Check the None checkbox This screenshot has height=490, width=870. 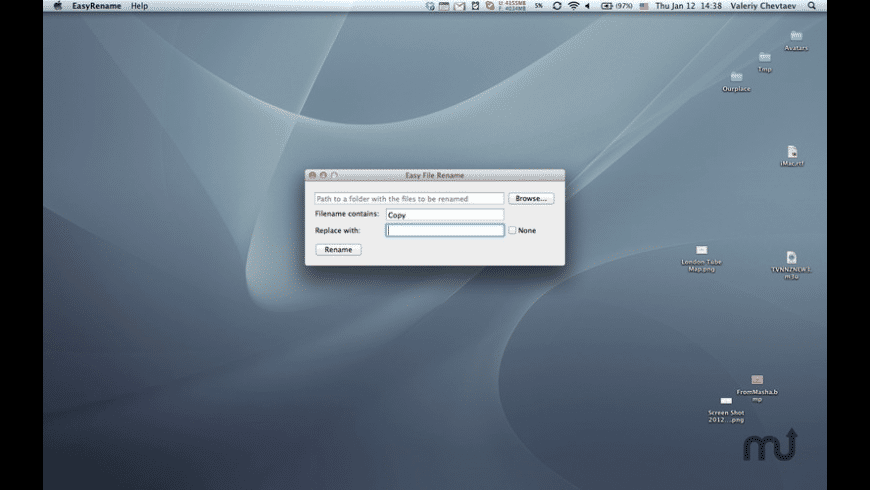[512, 230]
